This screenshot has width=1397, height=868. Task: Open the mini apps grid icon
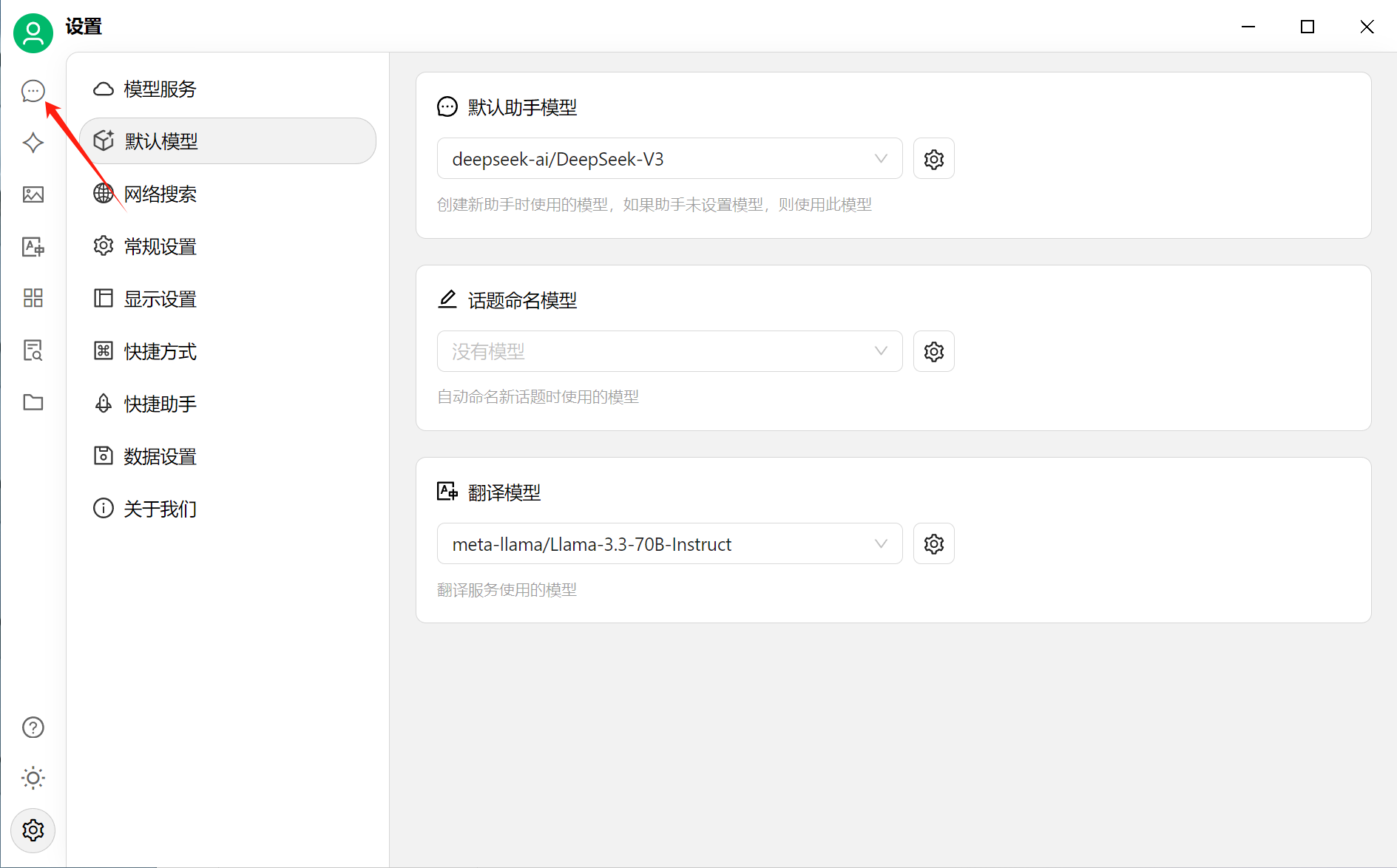[x=33, y=298]
